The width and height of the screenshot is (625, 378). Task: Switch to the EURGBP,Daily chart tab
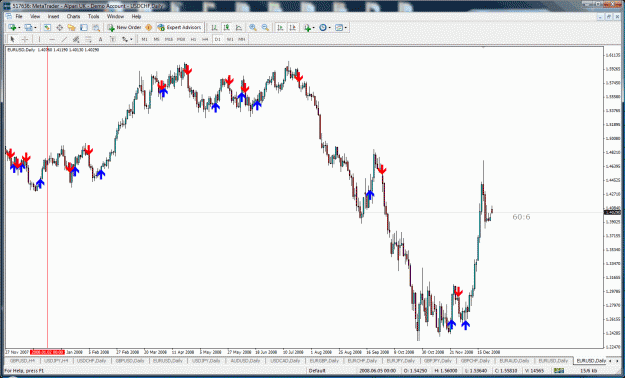pos(324,361)
